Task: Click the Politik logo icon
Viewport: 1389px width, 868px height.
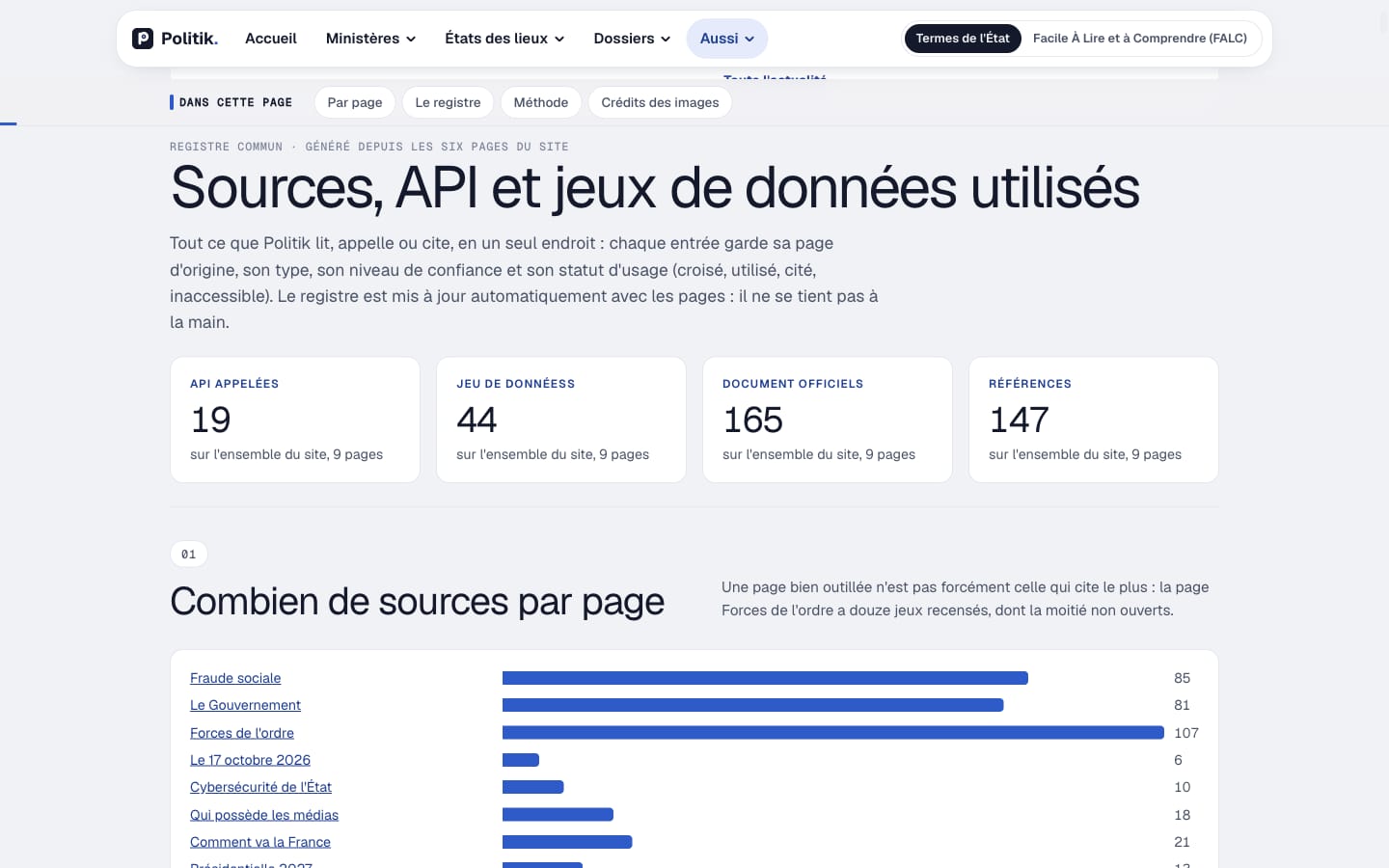Action: coord(143,39)
